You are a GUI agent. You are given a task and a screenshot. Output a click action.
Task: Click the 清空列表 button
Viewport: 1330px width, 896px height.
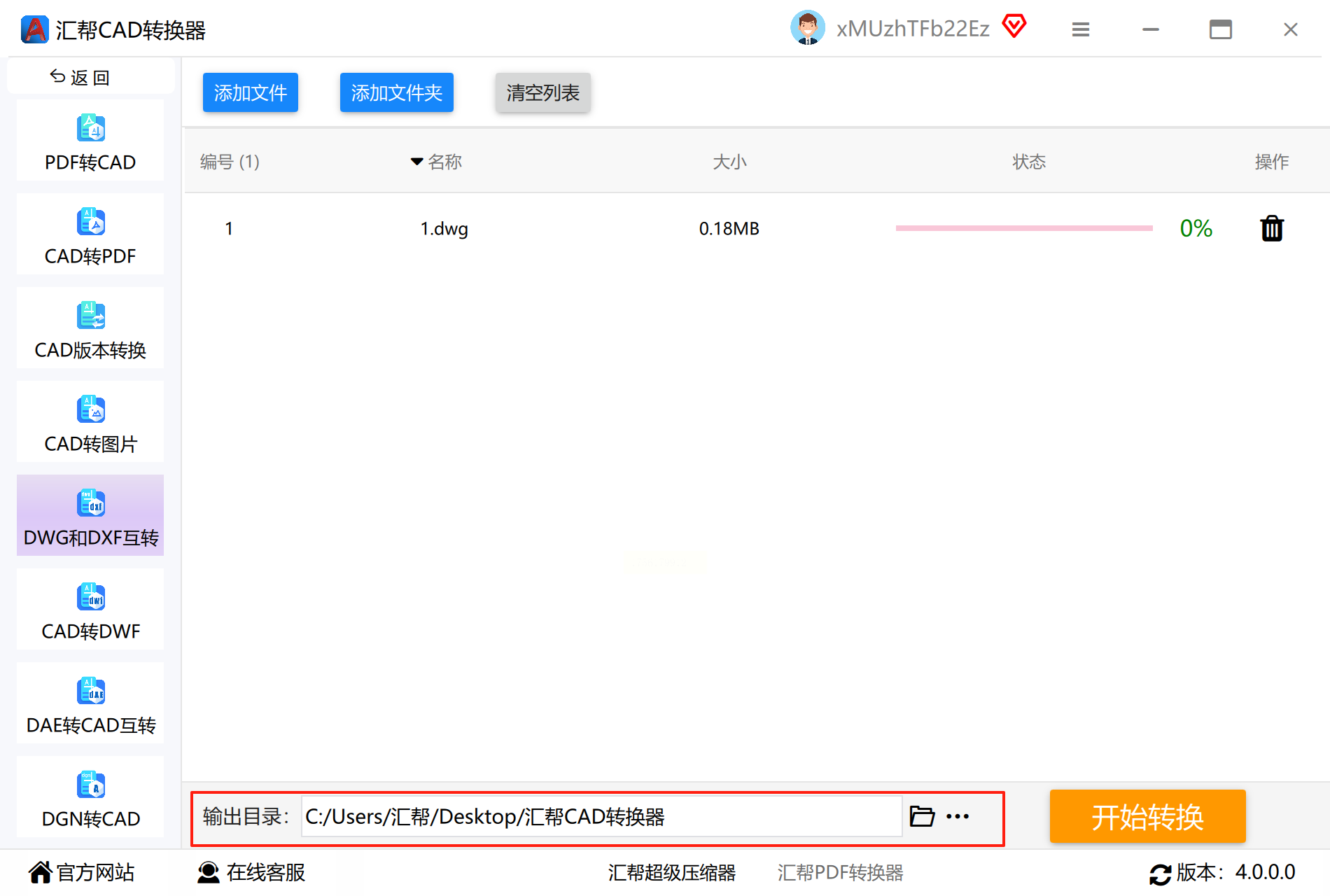tap(543, 92)
